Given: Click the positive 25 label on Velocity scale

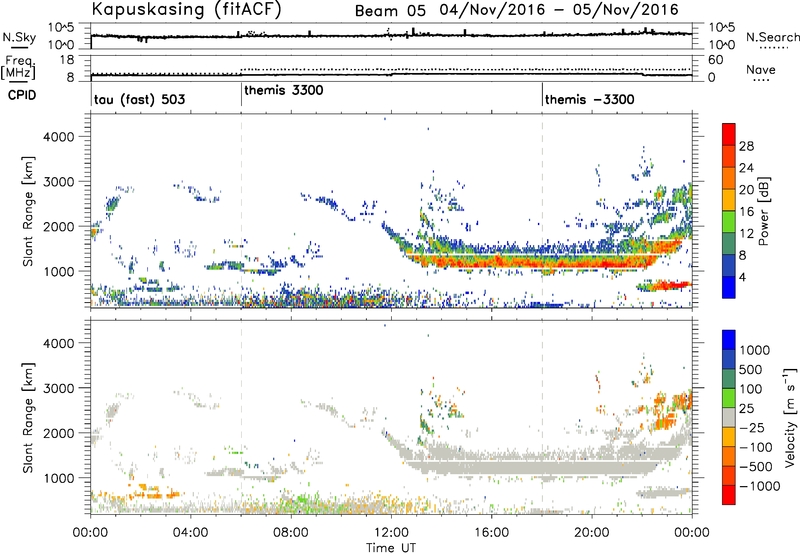Looking at the screenshot, I should pos(747,408).
